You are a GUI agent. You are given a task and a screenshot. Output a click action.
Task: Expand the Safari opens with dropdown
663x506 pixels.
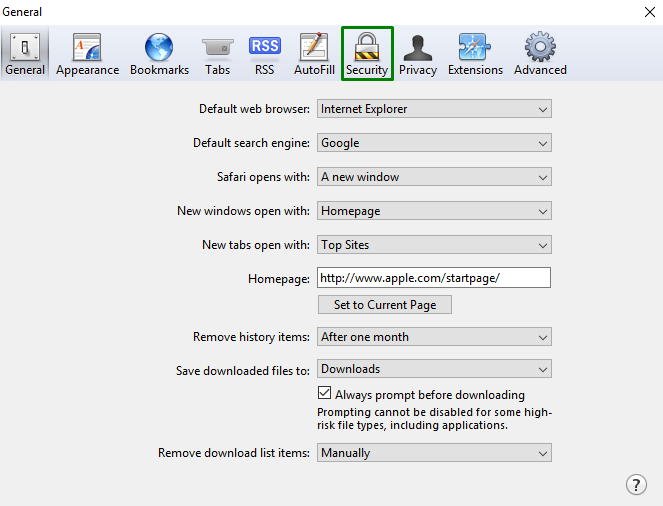(434, 177)
